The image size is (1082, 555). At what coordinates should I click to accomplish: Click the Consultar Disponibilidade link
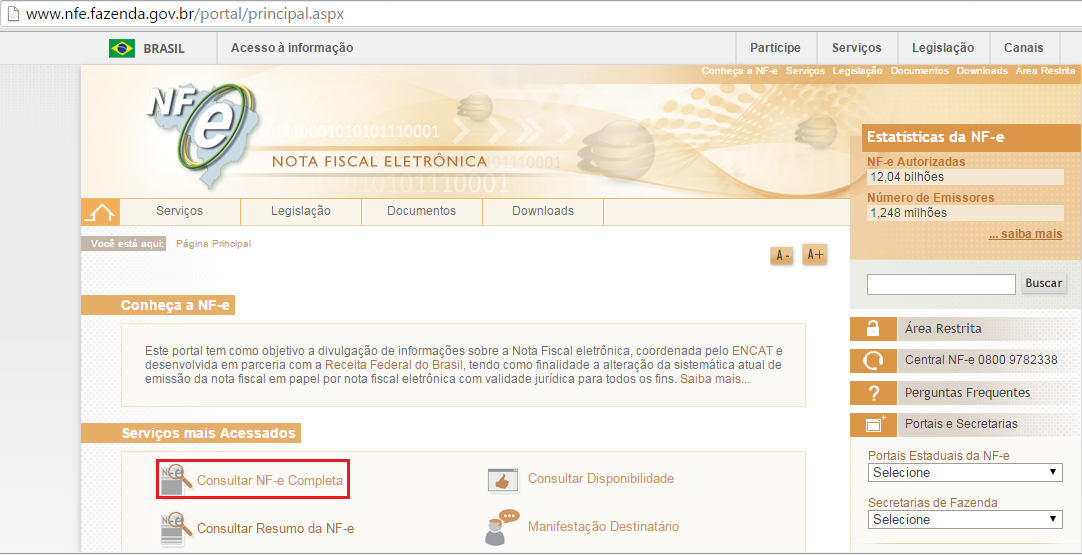tap(601, 478)
